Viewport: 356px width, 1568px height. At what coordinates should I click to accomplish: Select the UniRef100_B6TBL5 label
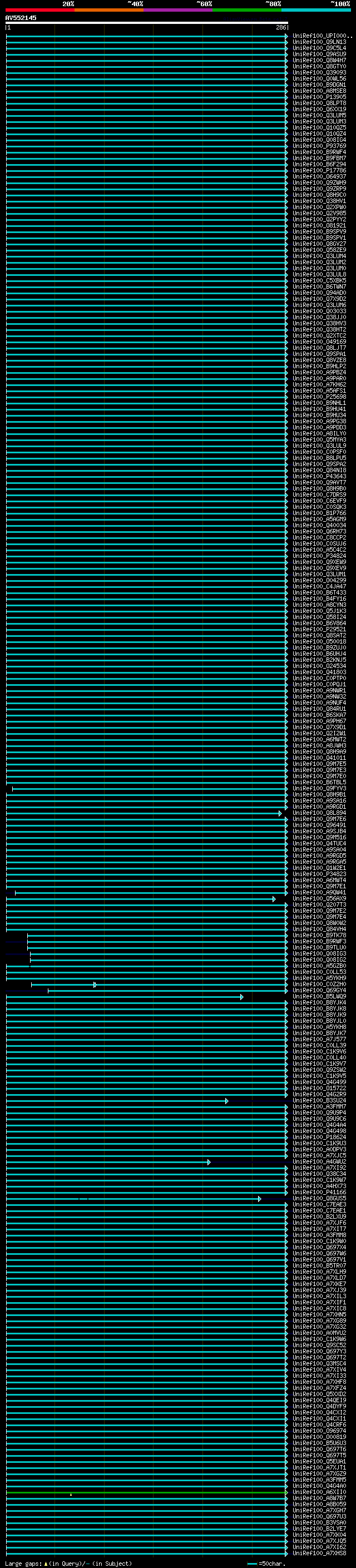tap(319, 782)
